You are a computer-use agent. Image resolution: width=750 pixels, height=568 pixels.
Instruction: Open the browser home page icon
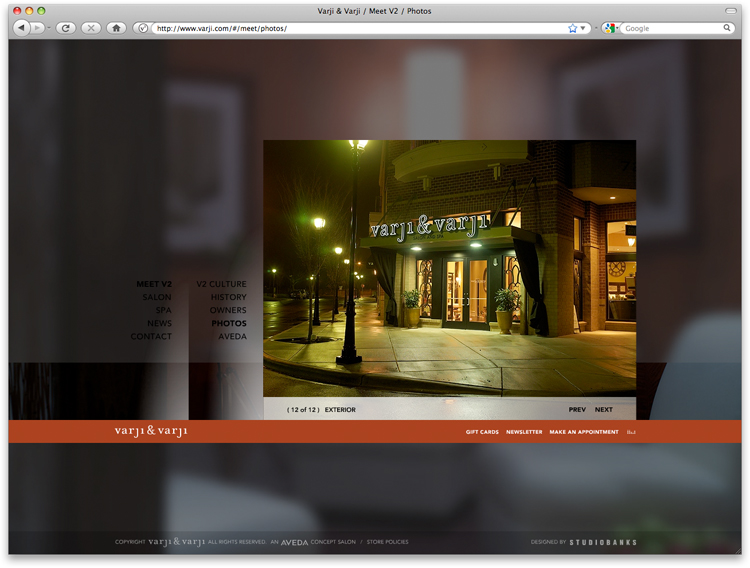point(116,28)
